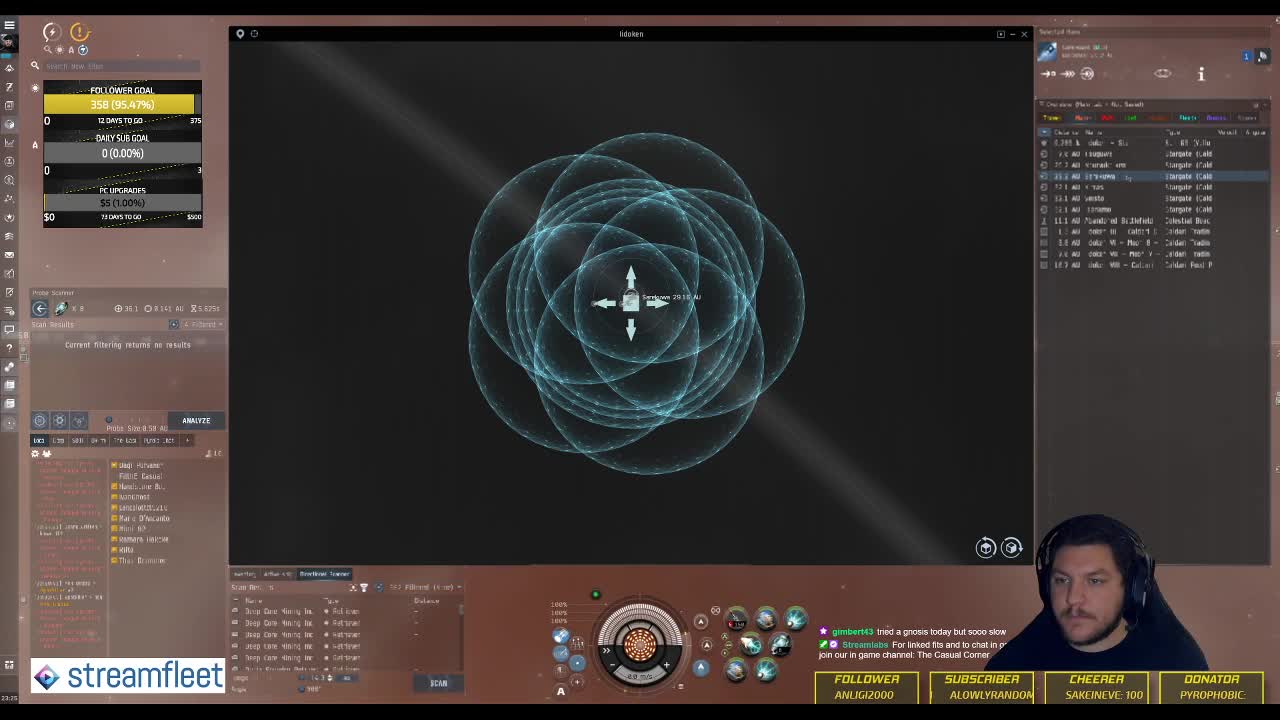Select the highlighted 33.5 AU Stargate row
The width and height of the screenshot is (1280, 720).
click(x=1154, y=176)
